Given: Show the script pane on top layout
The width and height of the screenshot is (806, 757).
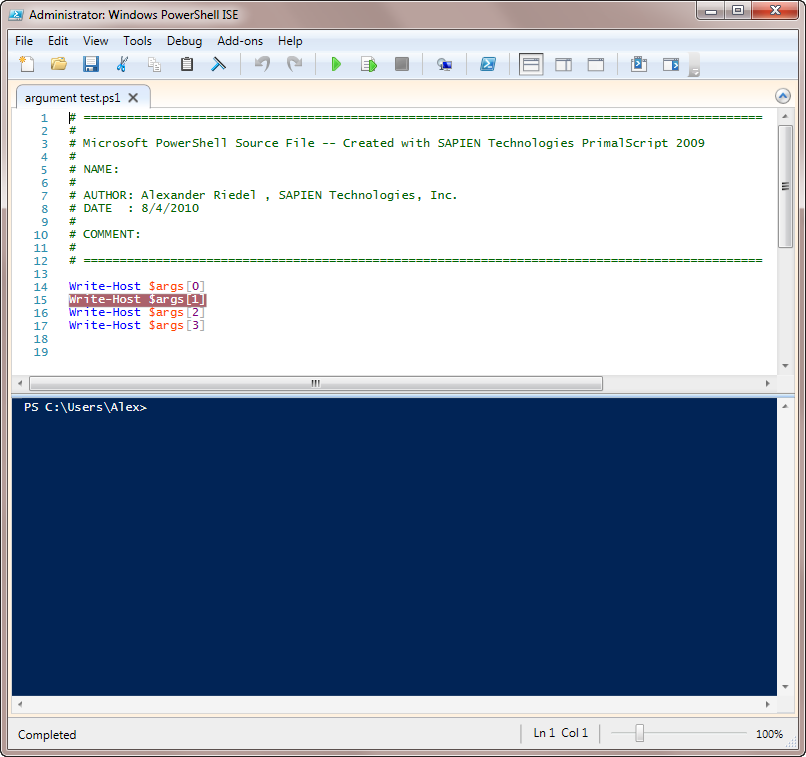Looking at the screenshot, I should click(531, 65).
